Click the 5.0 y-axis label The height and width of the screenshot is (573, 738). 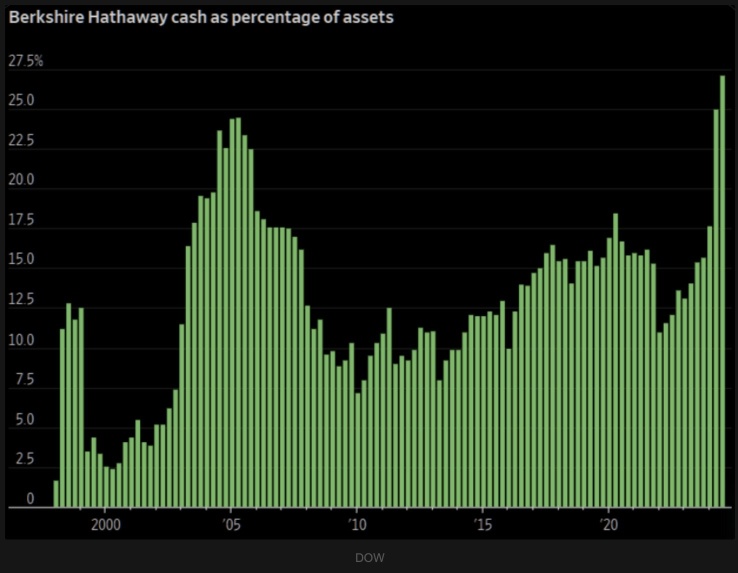point(23,421)
